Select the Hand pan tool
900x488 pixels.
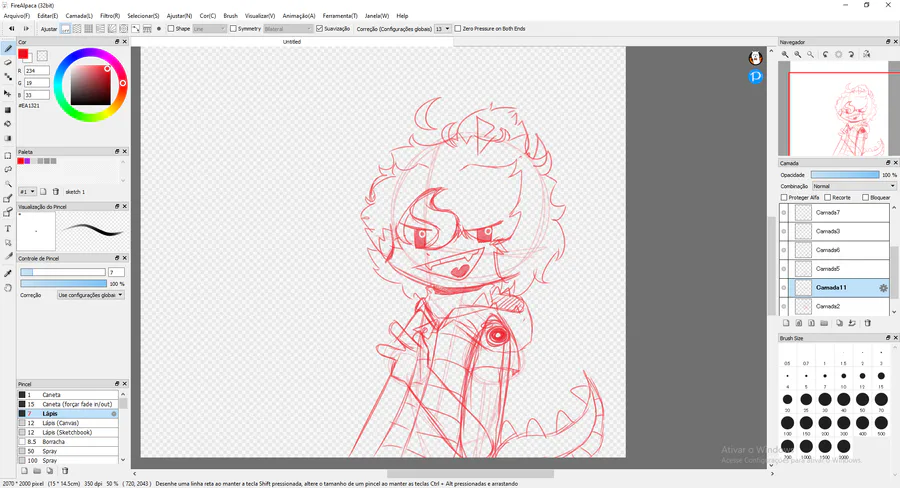pyautogui.click(x=8, y=288)
